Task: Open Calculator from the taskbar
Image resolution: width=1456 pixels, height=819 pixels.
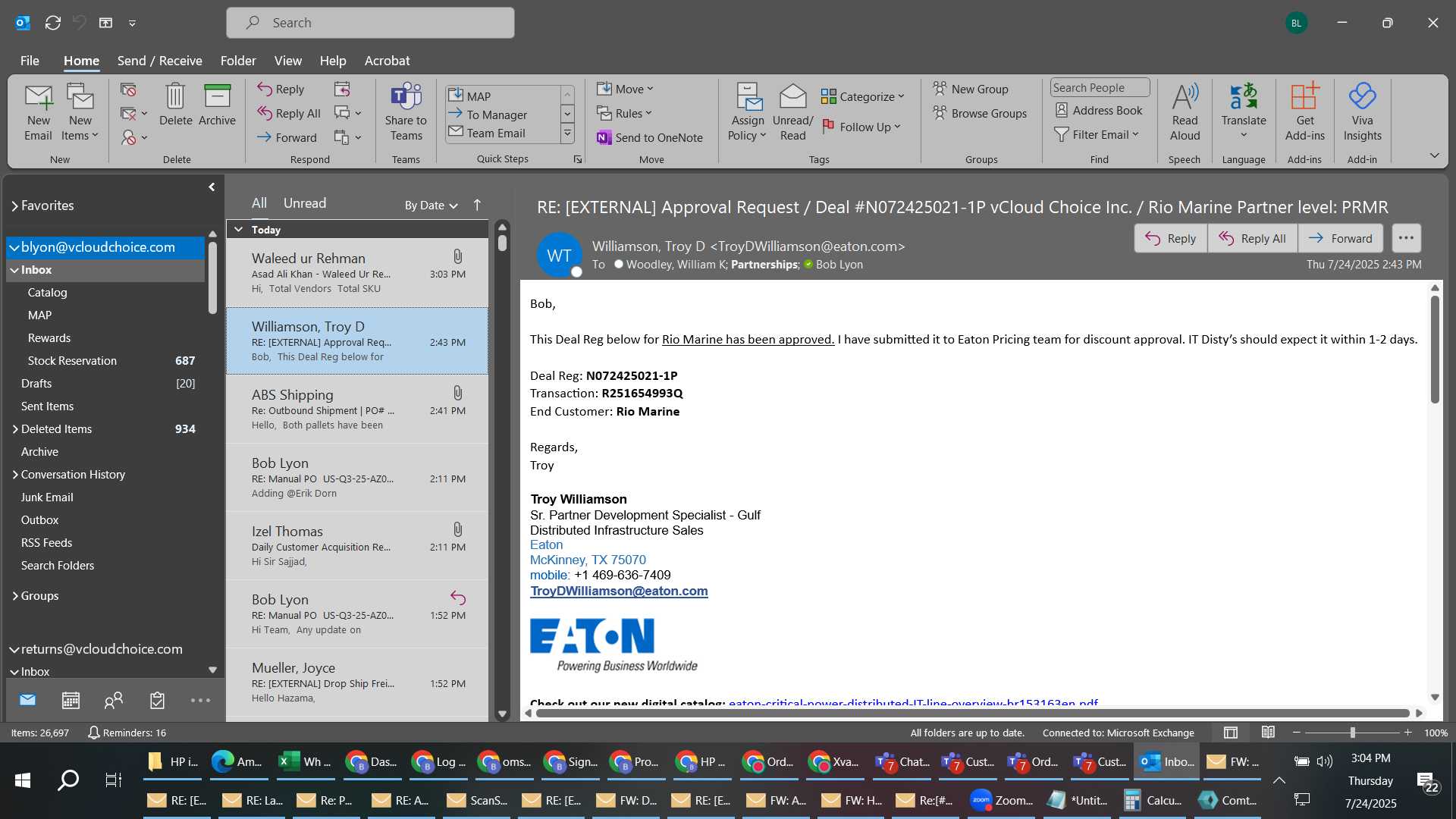Action: click(1152, 800)
